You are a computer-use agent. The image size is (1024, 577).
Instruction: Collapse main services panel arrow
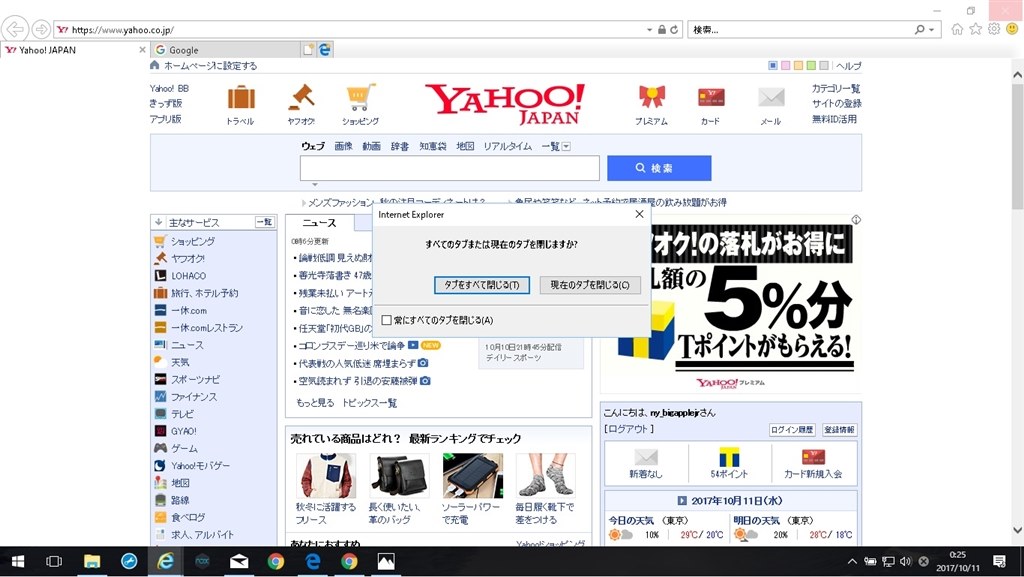(x=159, y=223)
